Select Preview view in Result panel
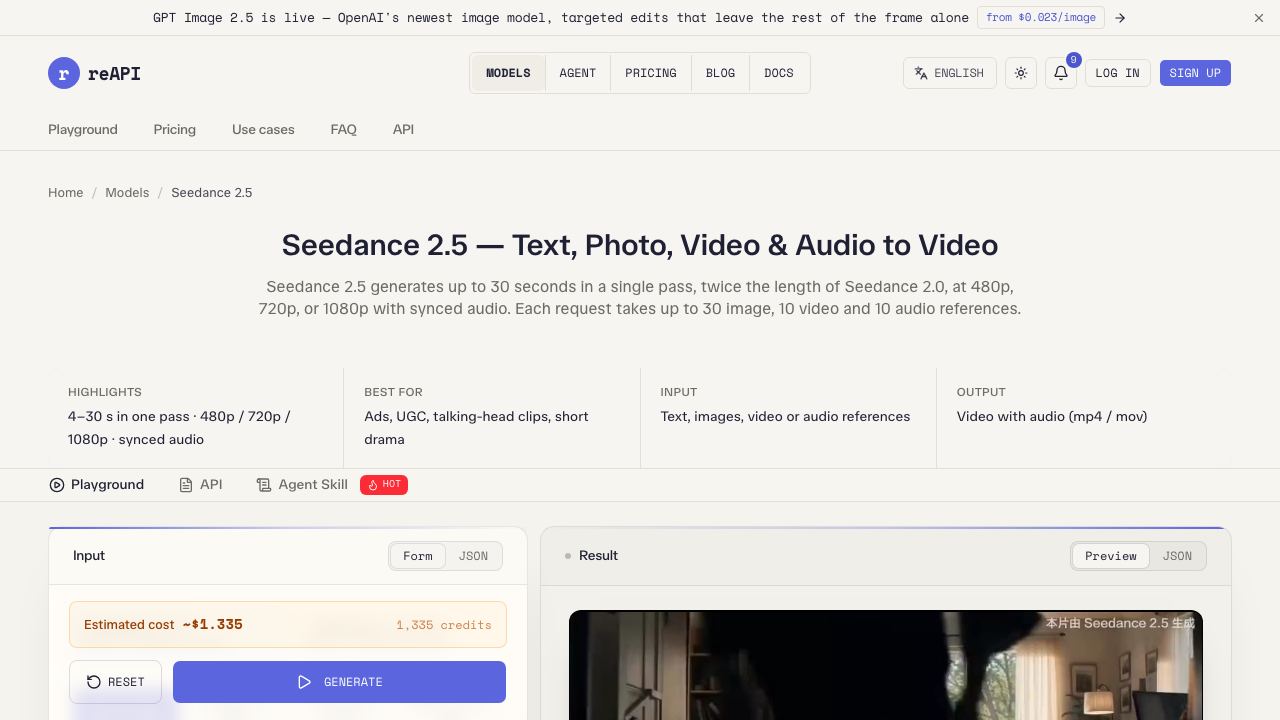 click(1111, 556)
